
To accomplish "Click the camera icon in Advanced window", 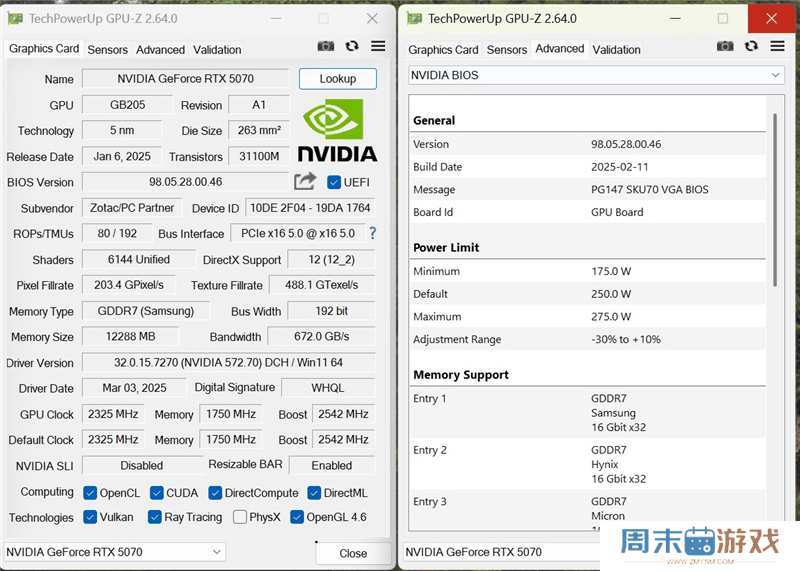I will [x=725, y=46].
